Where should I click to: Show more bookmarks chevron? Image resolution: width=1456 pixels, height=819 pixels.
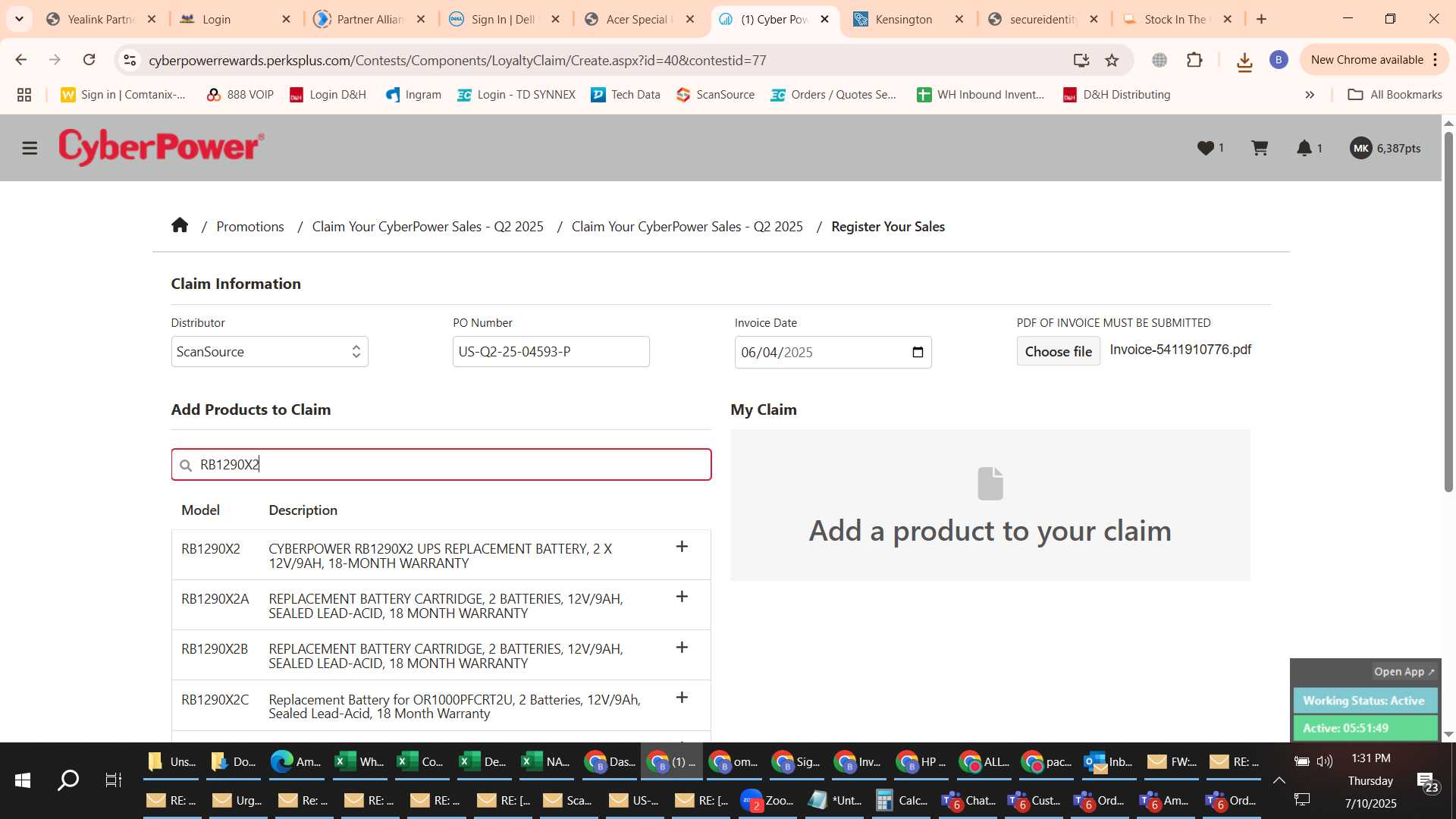tap(1310, 95)
